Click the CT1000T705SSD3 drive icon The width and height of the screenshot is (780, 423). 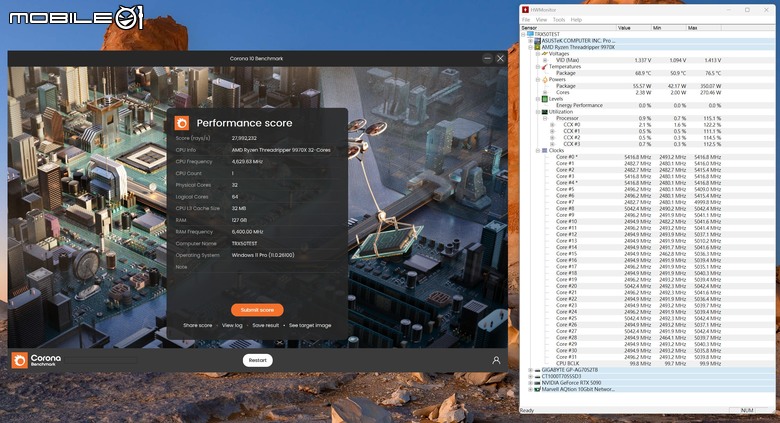(537, 376)
